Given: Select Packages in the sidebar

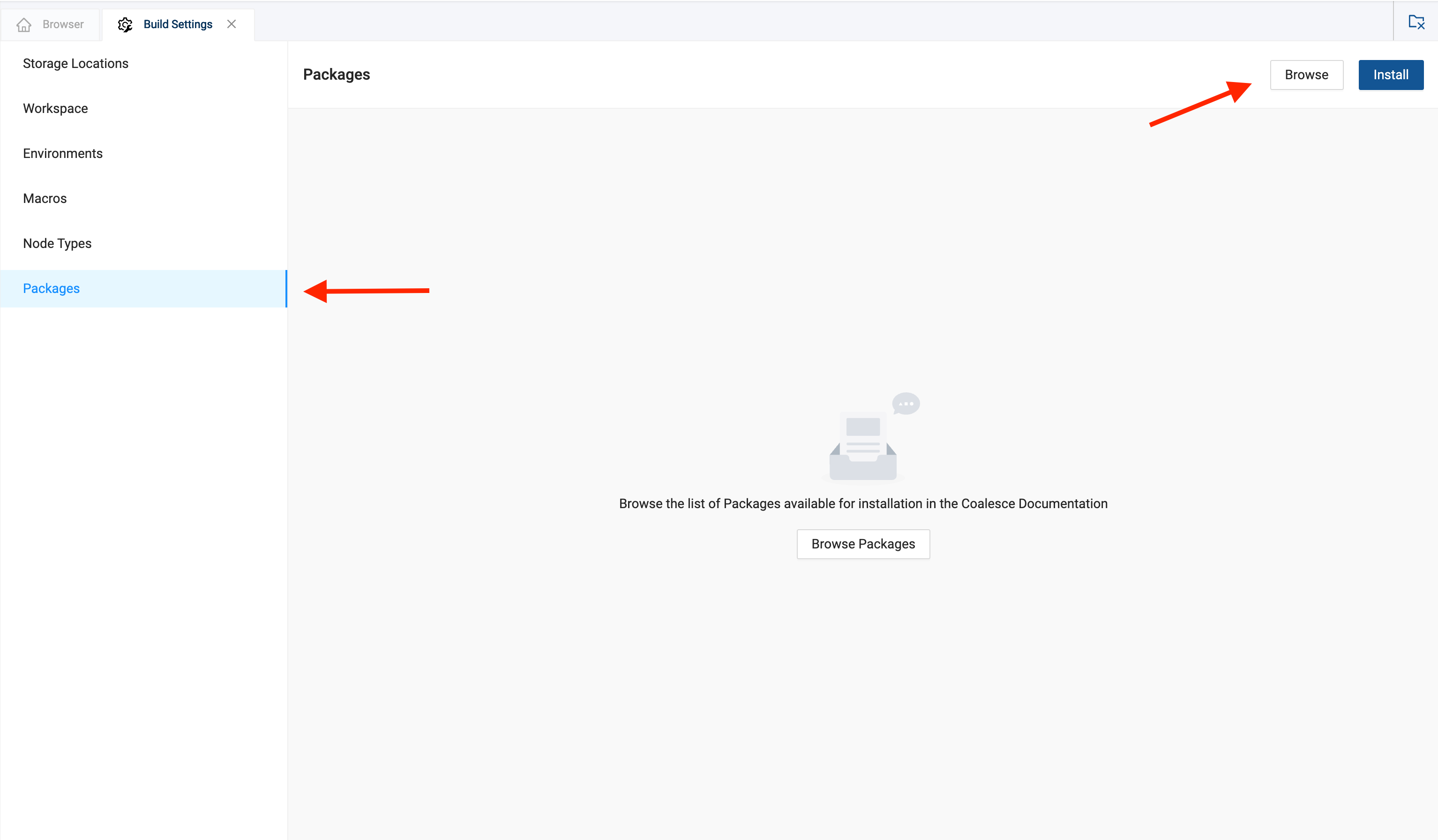Looking at the screenshot, I should (x=52, y=289).
